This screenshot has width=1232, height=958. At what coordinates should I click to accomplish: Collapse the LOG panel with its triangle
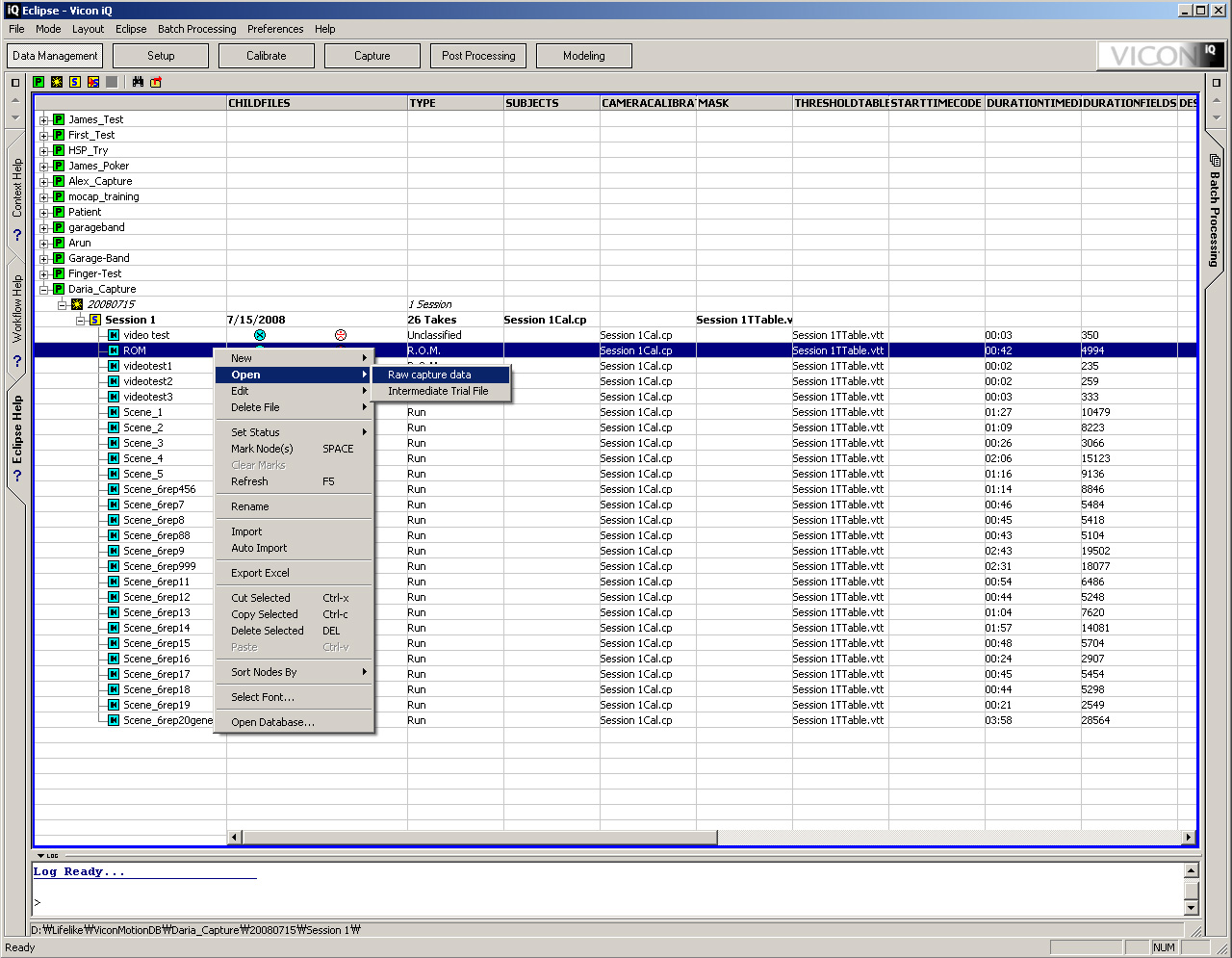coord(40,855)
